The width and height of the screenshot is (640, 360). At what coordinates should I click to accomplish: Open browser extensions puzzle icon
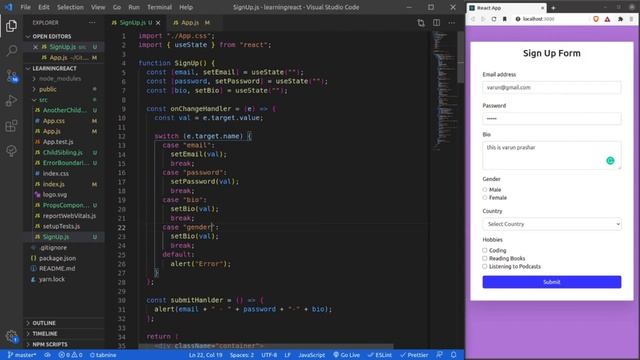click(620, 19)
